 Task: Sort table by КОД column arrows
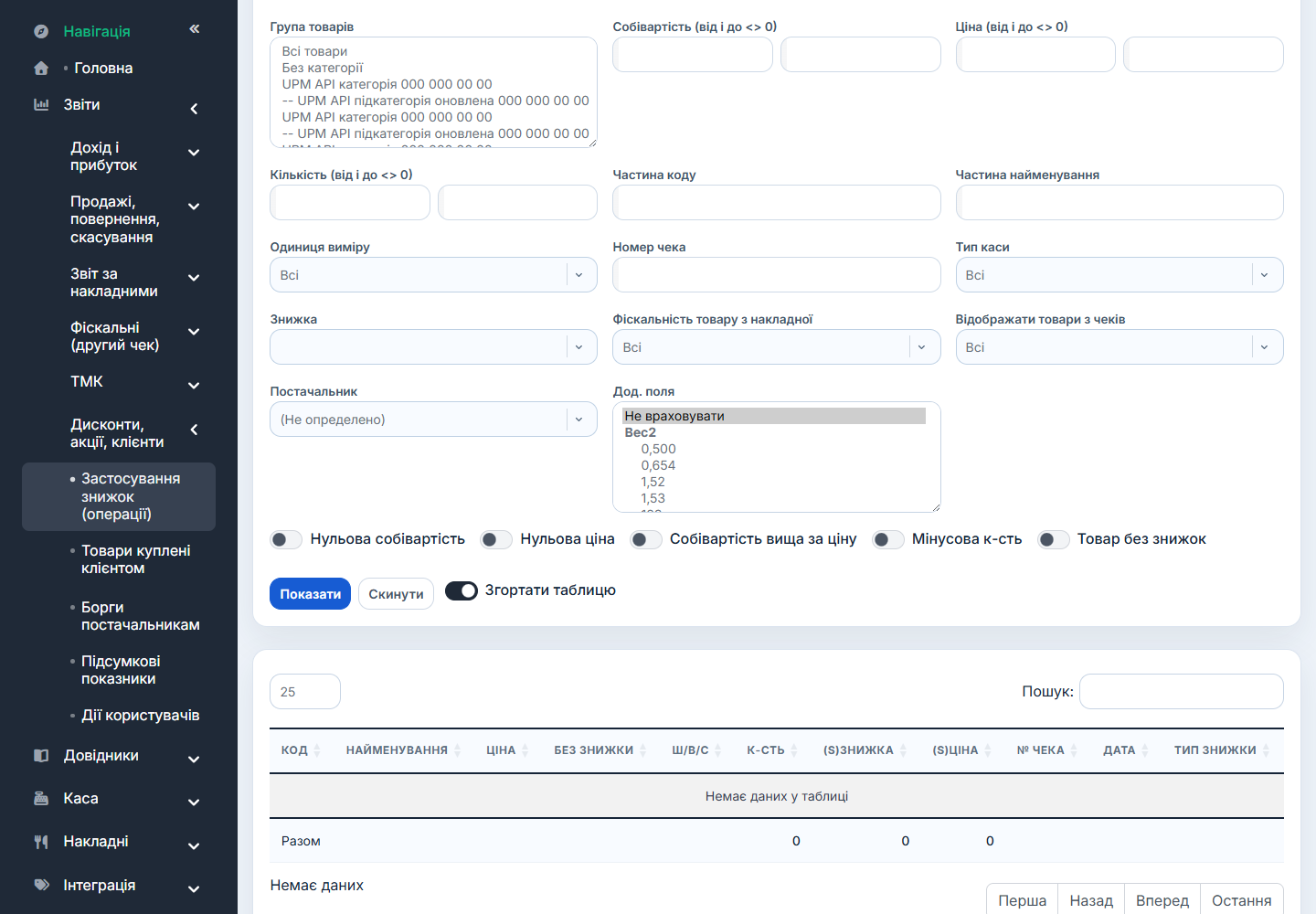click(317, 750)
